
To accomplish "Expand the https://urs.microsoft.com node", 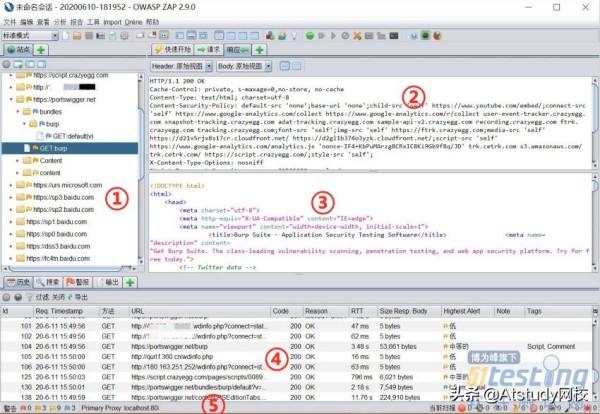I will [11, 185].
